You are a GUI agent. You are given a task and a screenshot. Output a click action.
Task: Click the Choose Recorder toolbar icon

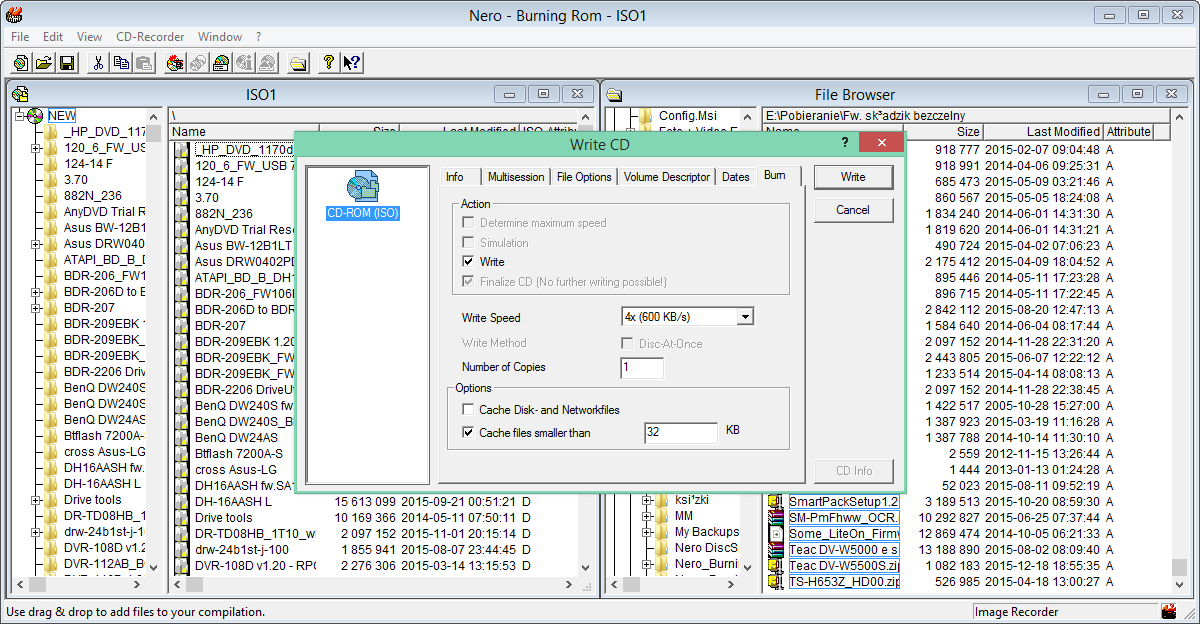coord(221,63)
